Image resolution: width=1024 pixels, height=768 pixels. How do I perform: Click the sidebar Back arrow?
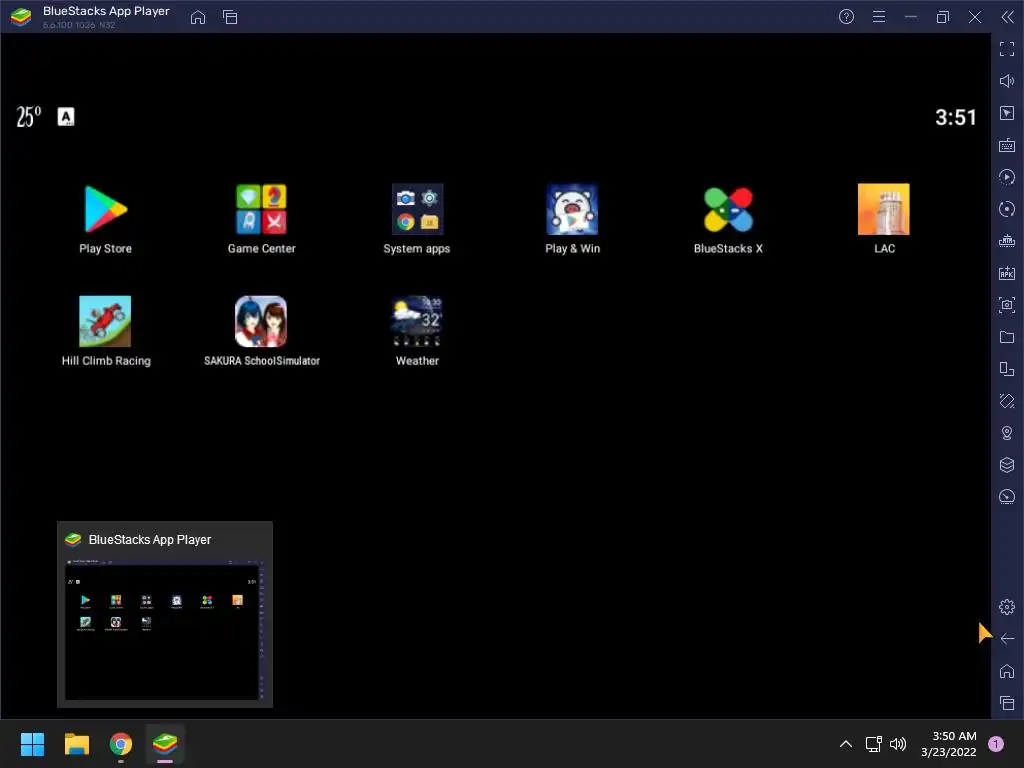(x=1007, y=639)
